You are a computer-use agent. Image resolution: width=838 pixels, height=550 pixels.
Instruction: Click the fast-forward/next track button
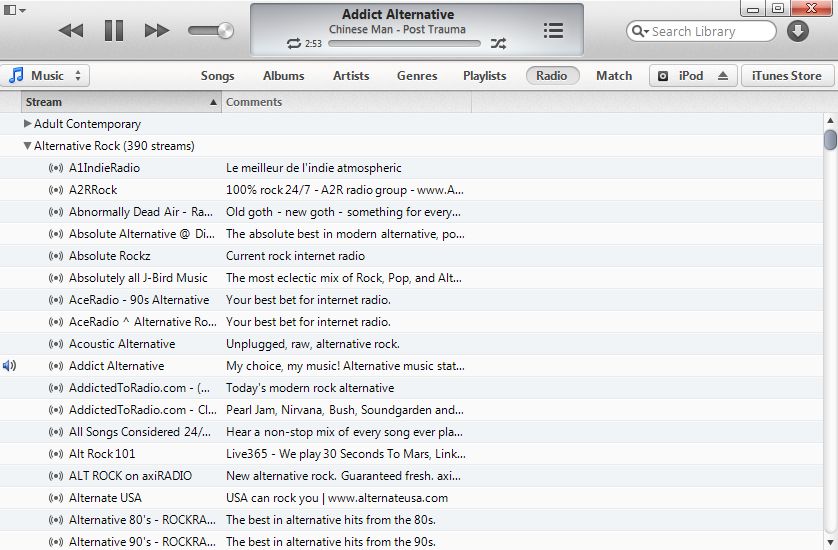click(x=157, y=31)
